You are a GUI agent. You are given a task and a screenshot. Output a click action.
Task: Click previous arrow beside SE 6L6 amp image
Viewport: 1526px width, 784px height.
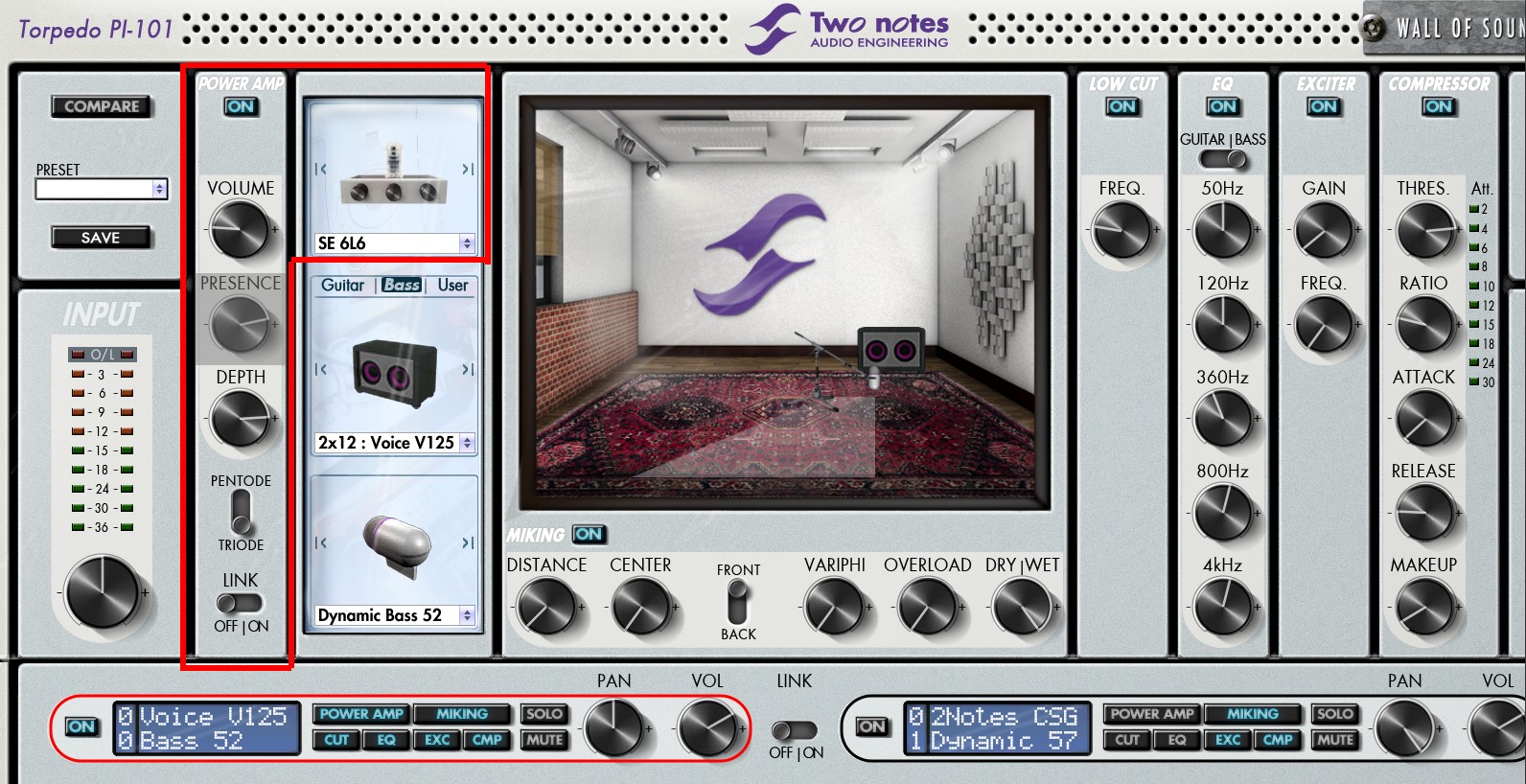pos(321,170)
